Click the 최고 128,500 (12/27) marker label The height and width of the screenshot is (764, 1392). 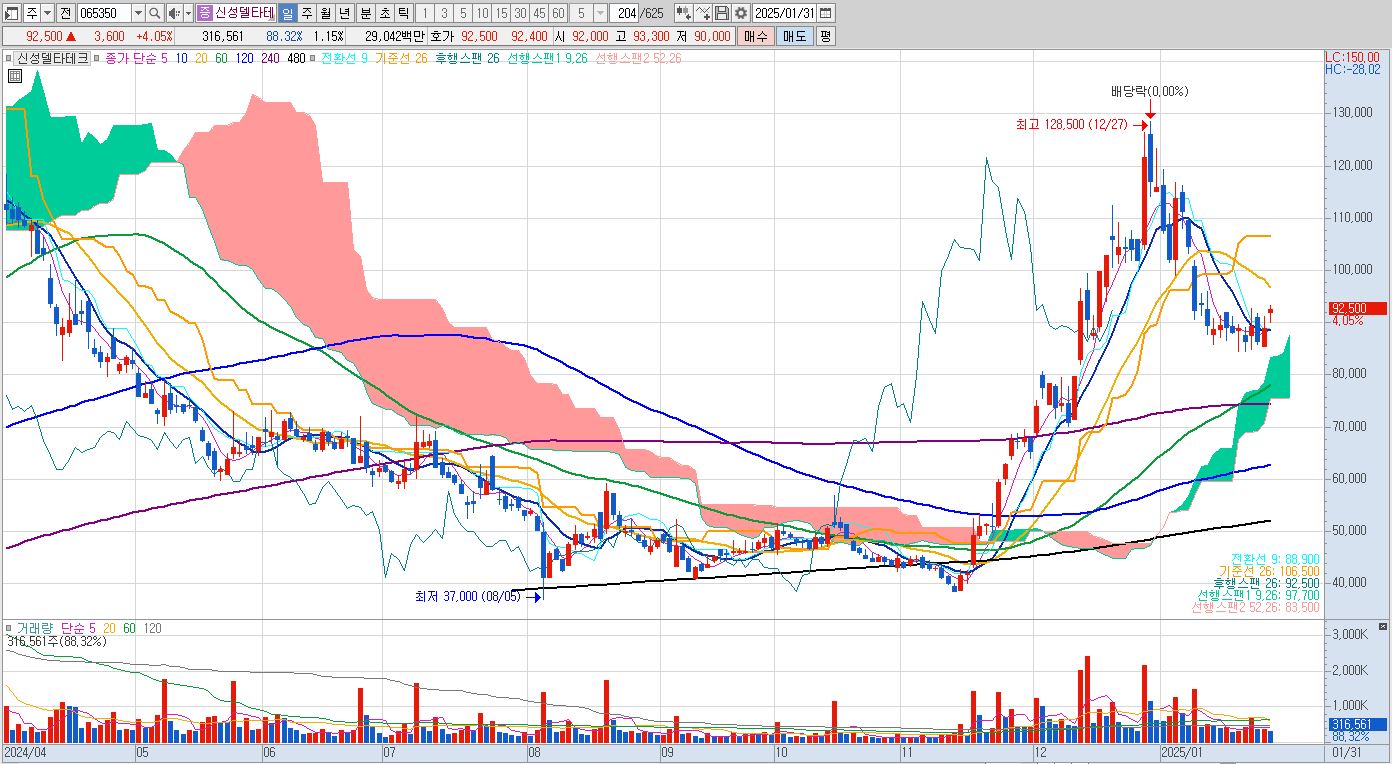point(1071,124)
